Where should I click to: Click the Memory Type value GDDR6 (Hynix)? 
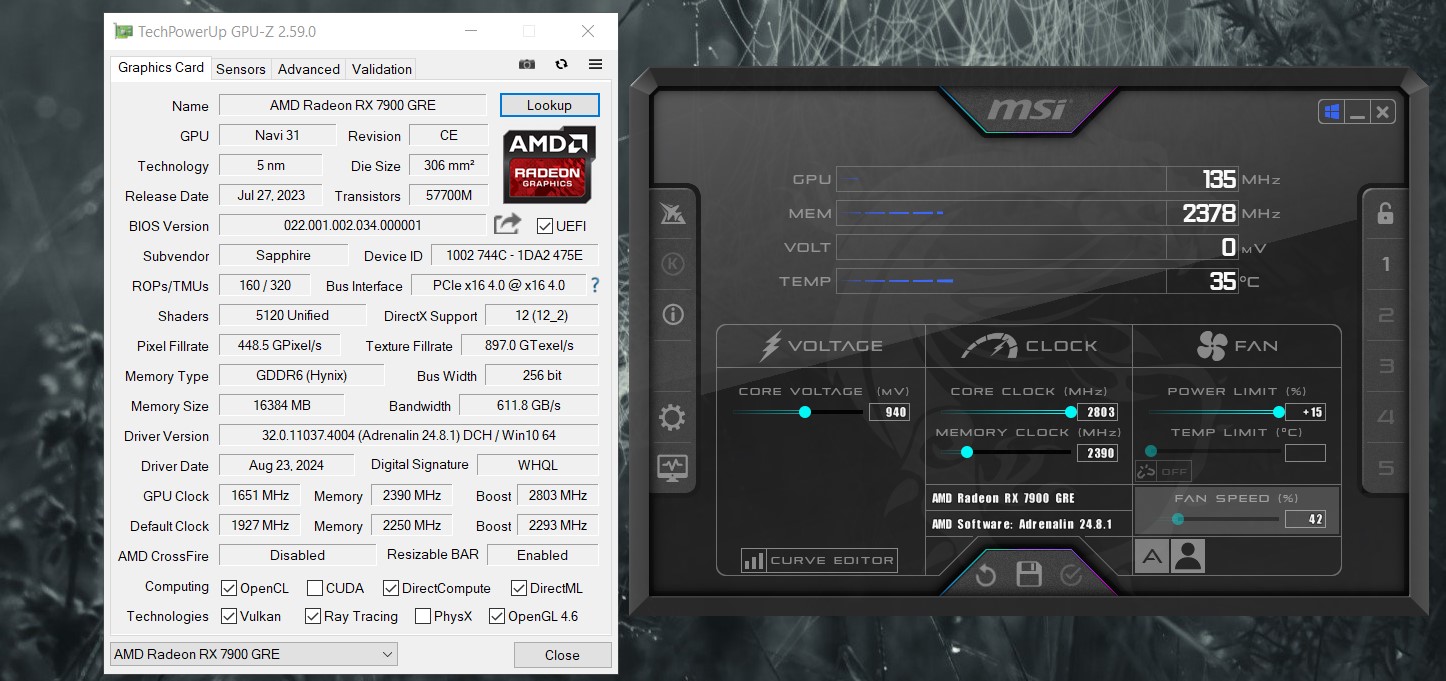tap(301, 375)
